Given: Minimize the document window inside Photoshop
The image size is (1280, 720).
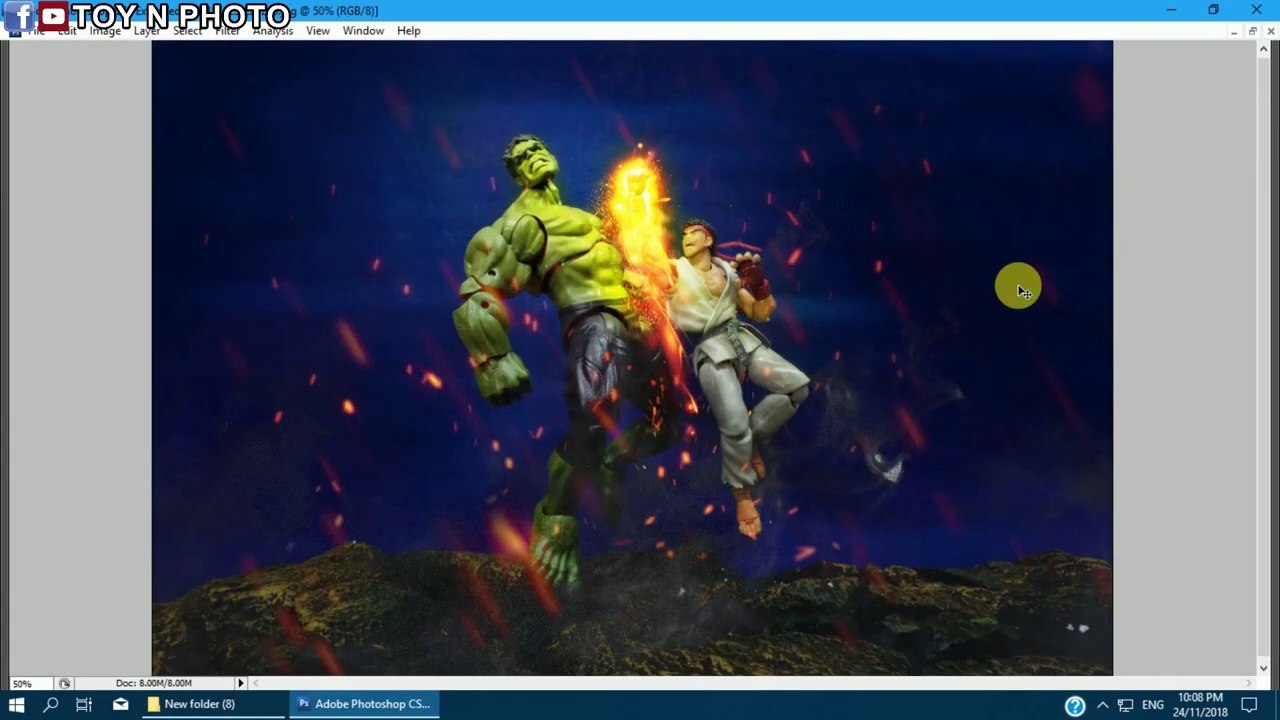Looking at the screenshot, I should [1234, 32].
